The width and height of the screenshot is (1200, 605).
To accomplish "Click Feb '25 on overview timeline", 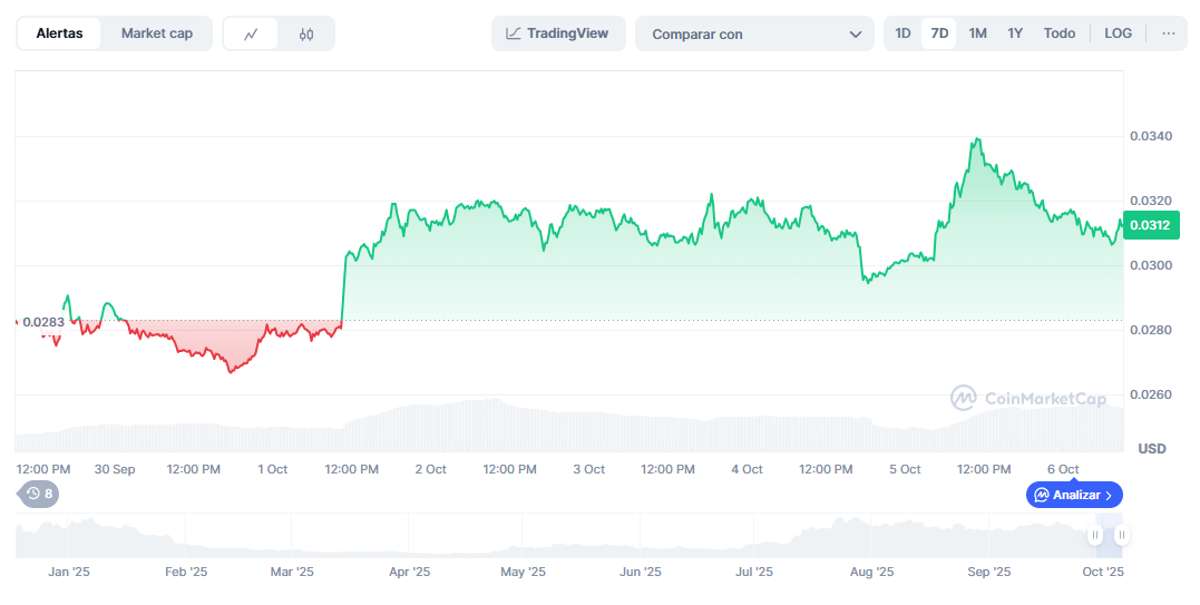I will (185, 572).
